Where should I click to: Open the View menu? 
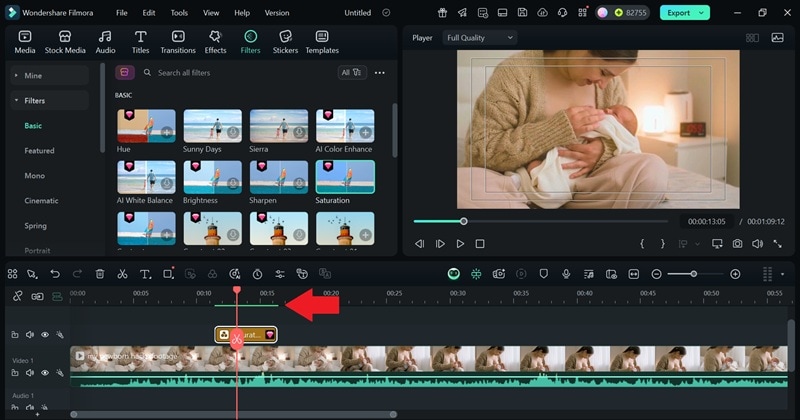[x=211, y=13]
